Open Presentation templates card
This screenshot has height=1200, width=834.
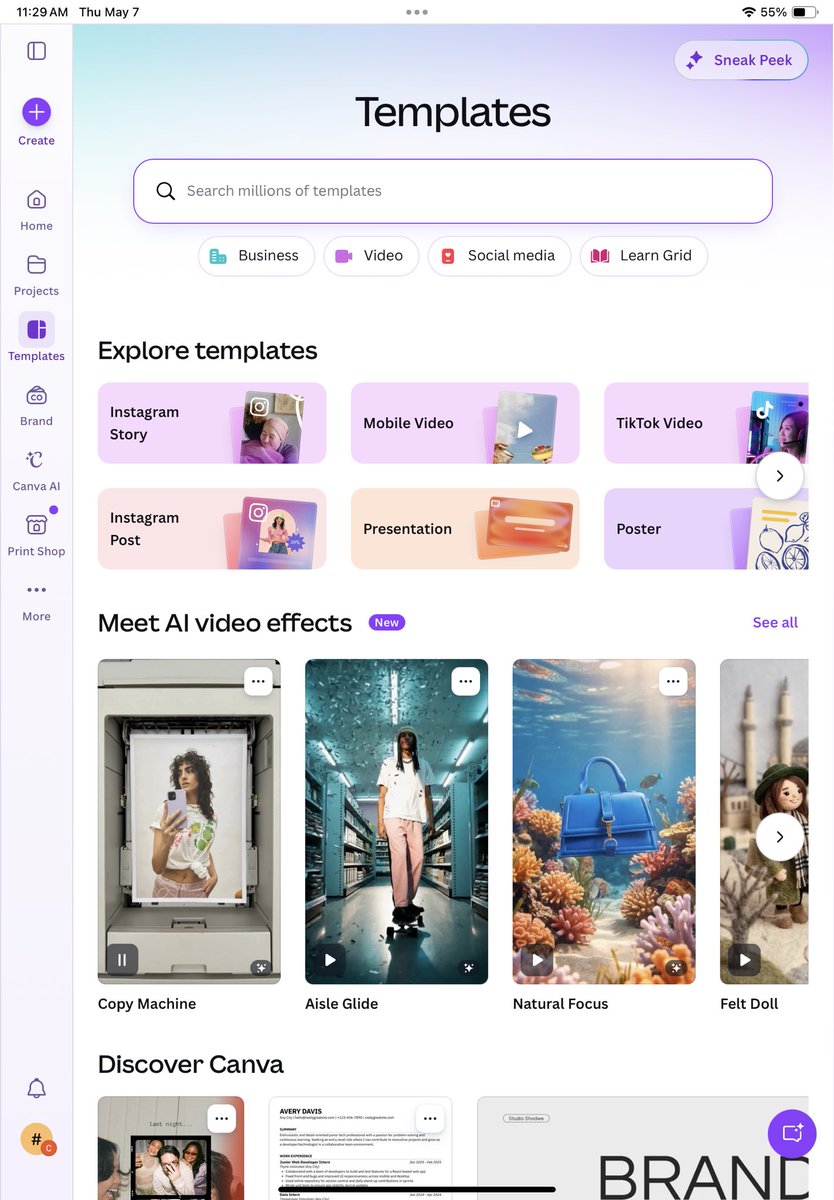[465, 529]
